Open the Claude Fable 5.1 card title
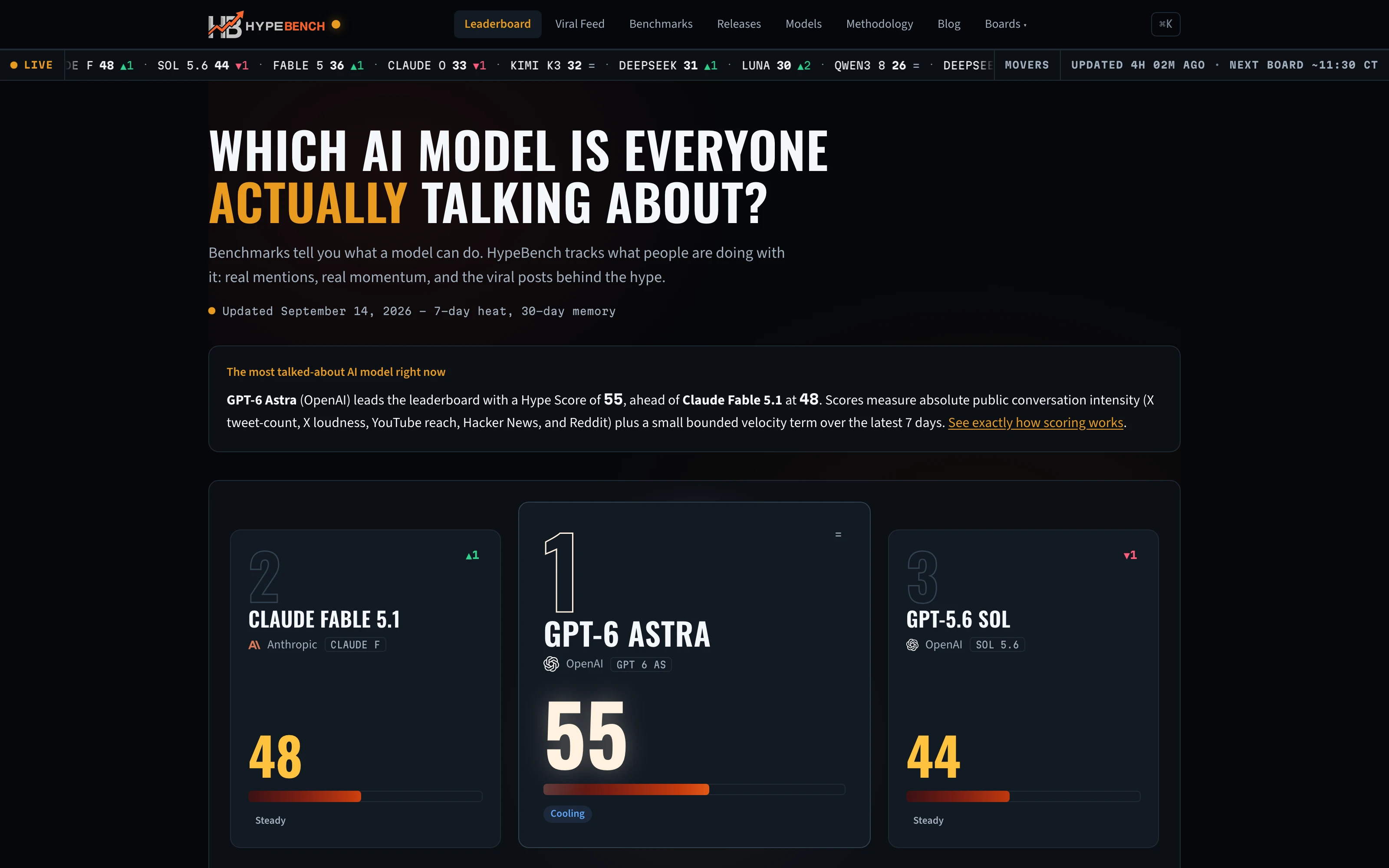Screen dimensions: 1389x868 point(324,619)
